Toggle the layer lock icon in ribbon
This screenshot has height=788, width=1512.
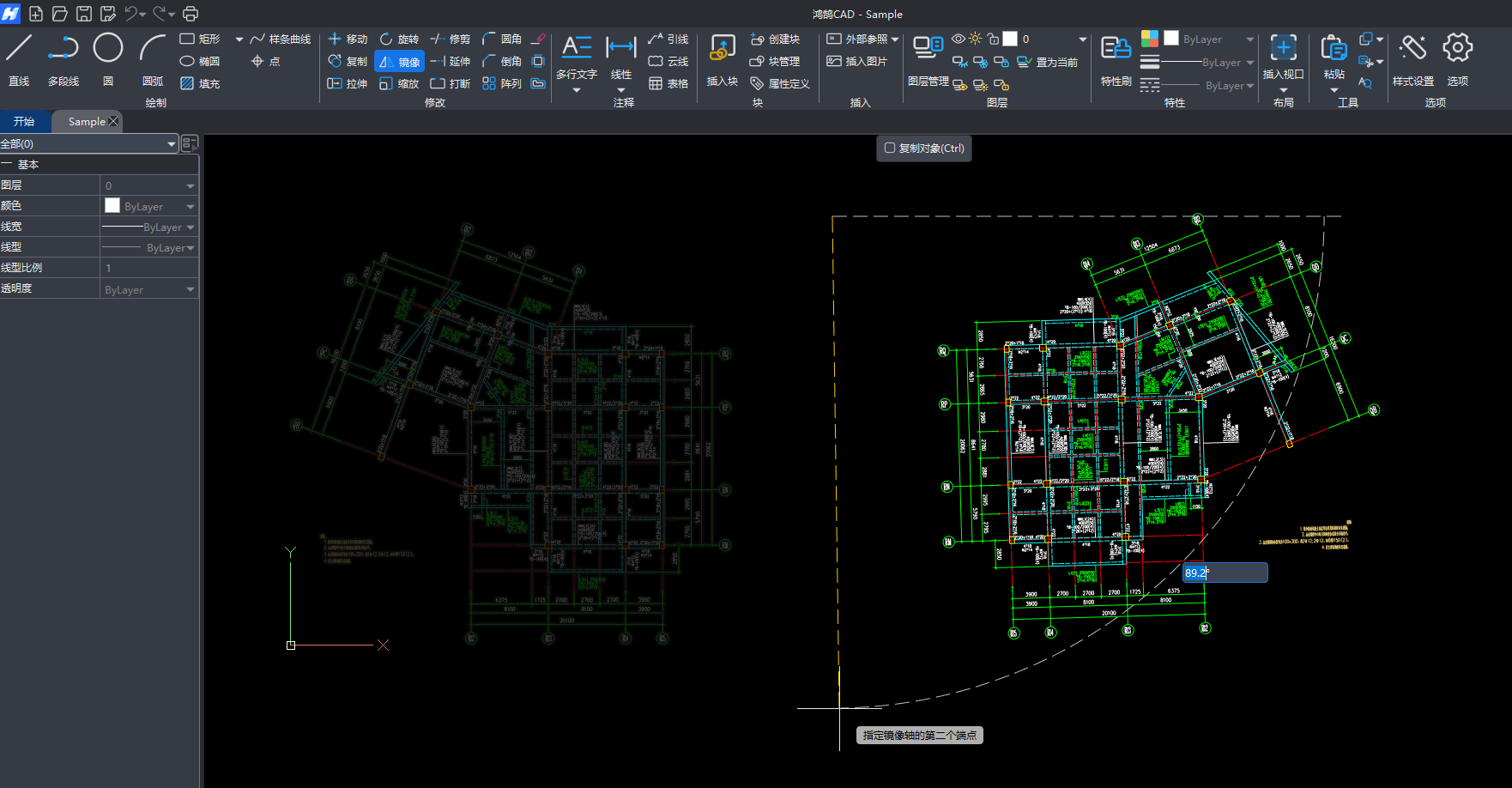point(993,39)
